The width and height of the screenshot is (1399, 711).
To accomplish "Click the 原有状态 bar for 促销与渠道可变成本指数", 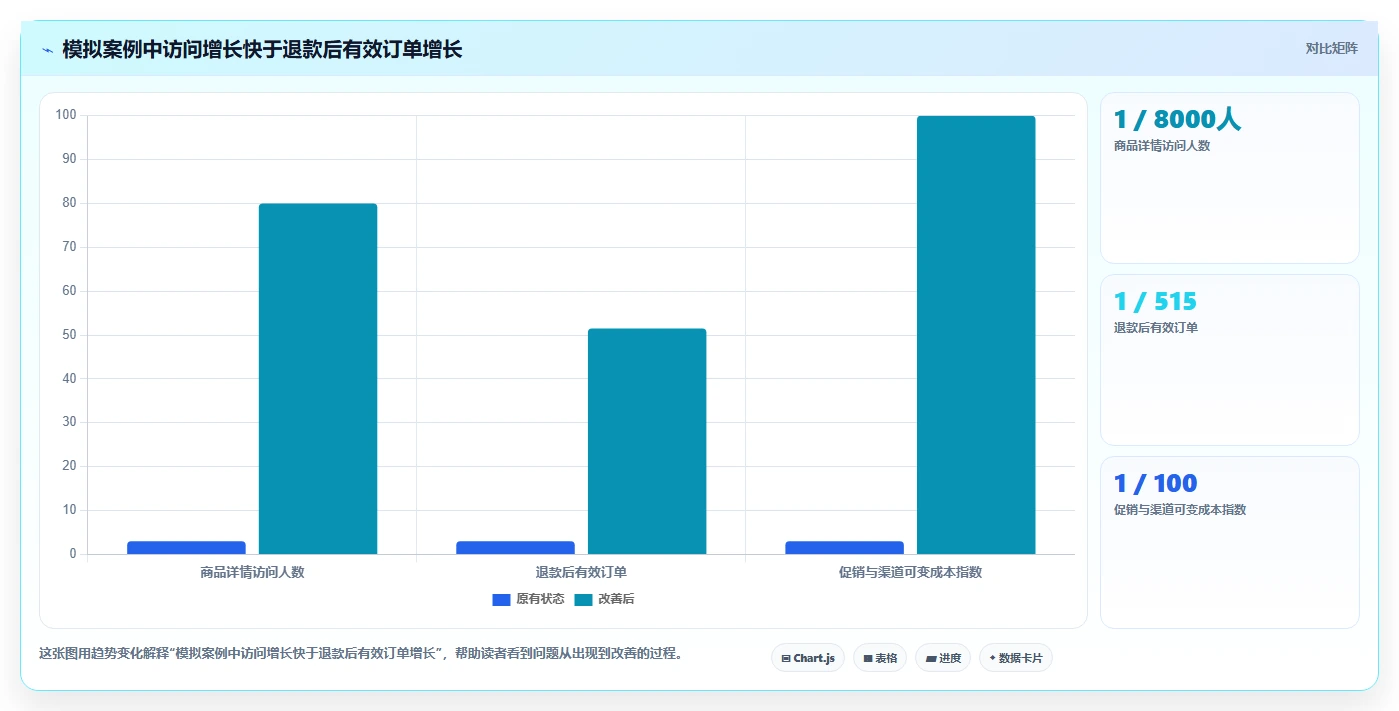I will [844, 548].
